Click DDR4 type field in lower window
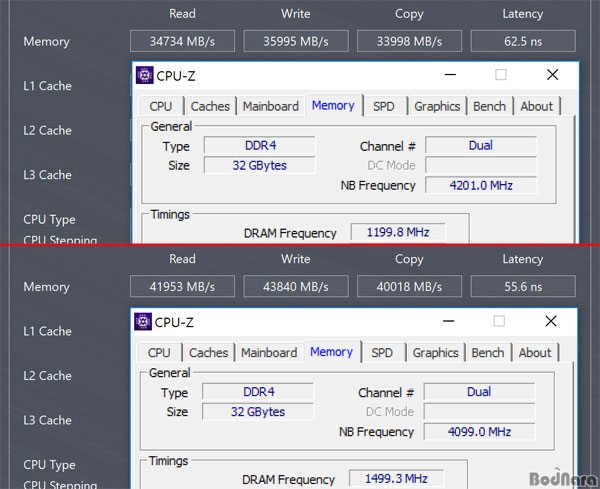This screenshot has width=600, height=489. [258, 392]
